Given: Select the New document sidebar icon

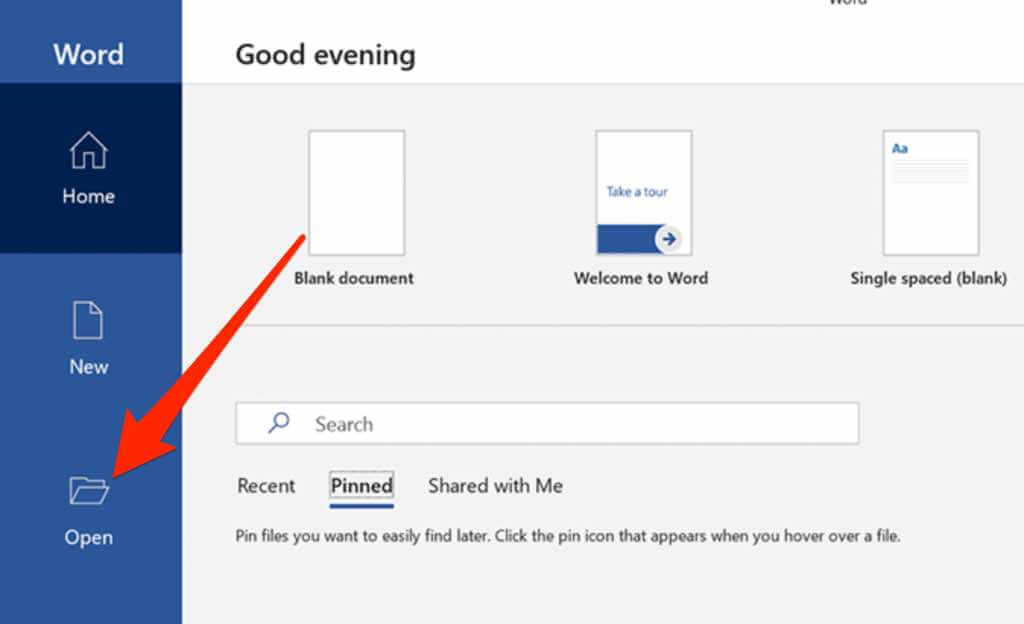Looking at the screenshot, I should point(88,320).
